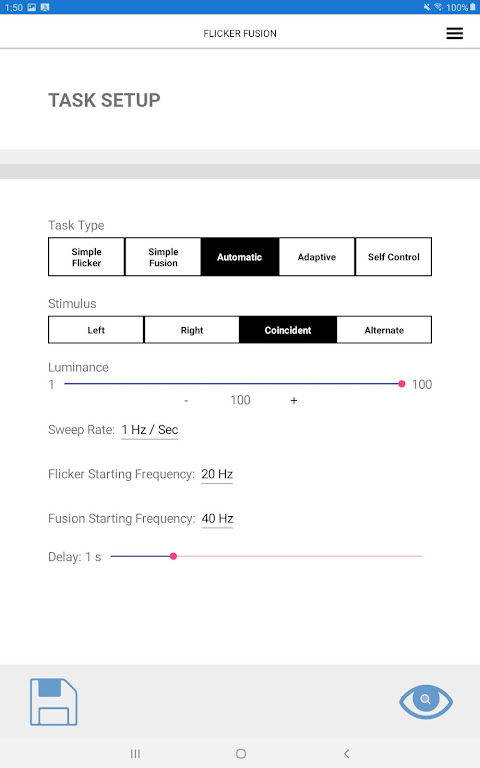Open Fusion Starting Frequency 40 Hz dropdown
This screenshot has width=480, height=768.
point(217,519)
